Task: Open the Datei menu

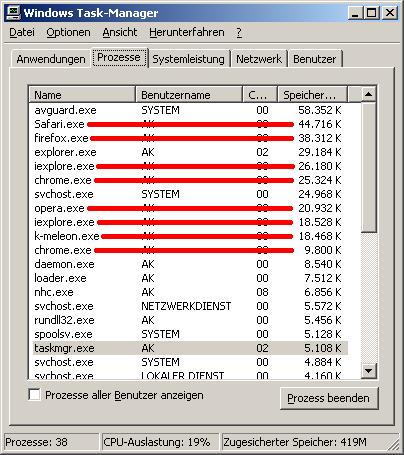Action: (22, 32)
